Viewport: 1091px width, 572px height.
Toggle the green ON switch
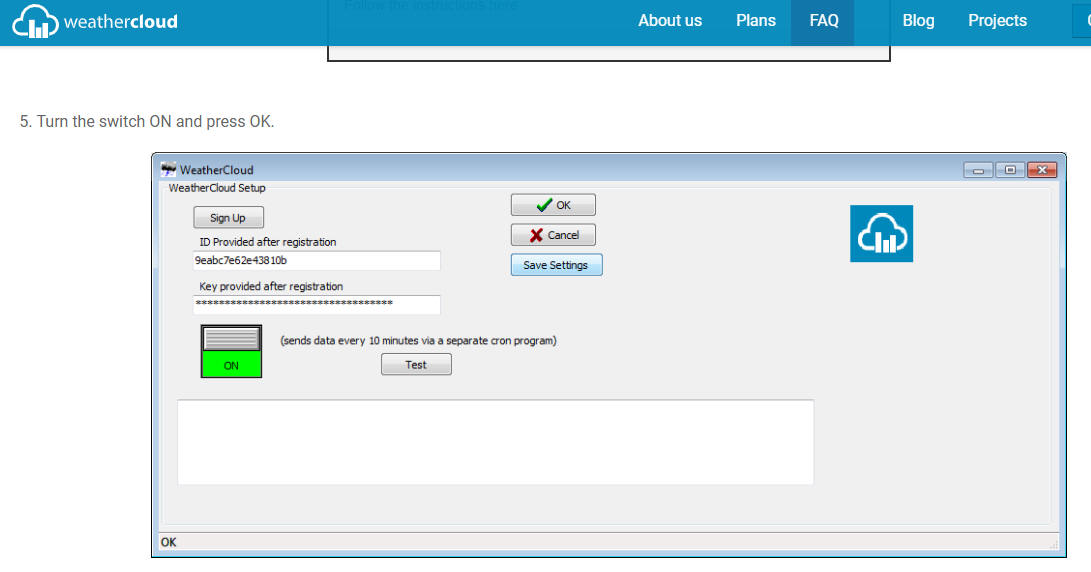[231, 351]
